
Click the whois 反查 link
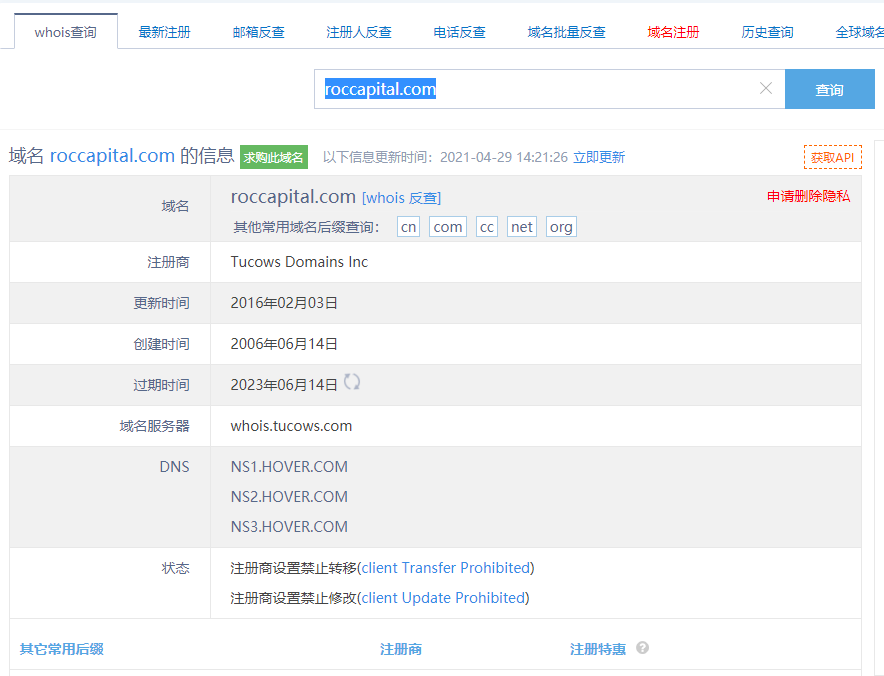pyautogui.click(x=401, y=198)
